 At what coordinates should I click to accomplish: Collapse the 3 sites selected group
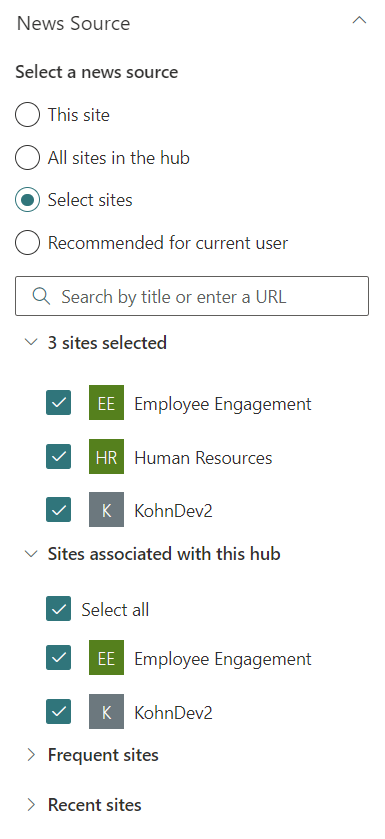(32, 342)
